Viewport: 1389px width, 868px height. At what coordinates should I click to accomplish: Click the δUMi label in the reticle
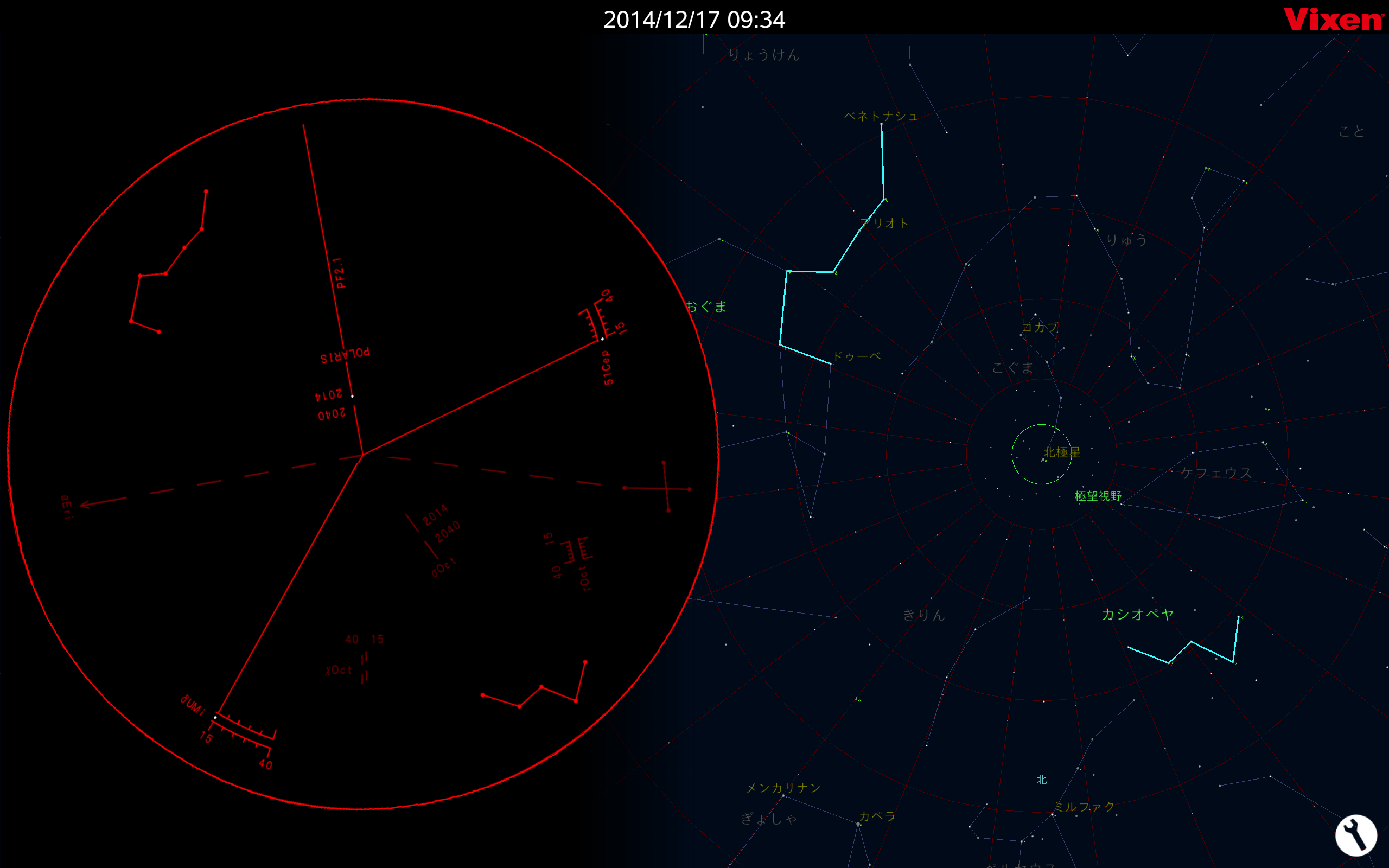(192, 706)
